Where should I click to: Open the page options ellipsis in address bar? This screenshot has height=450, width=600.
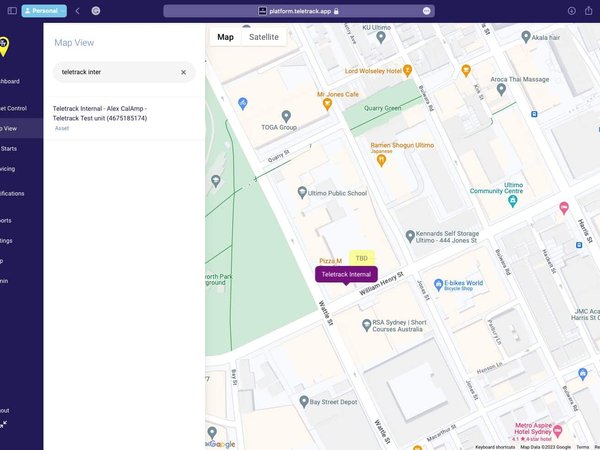coord(427,11)
